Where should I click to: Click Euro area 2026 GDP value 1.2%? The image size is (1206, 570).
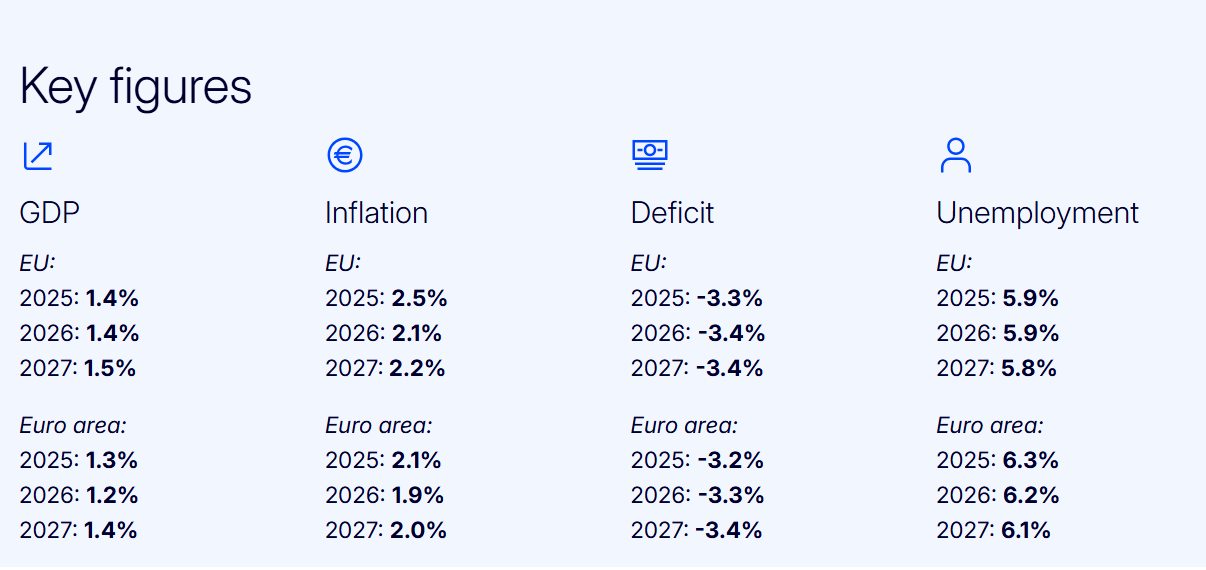pyautogui.click(x=111, y=495)
